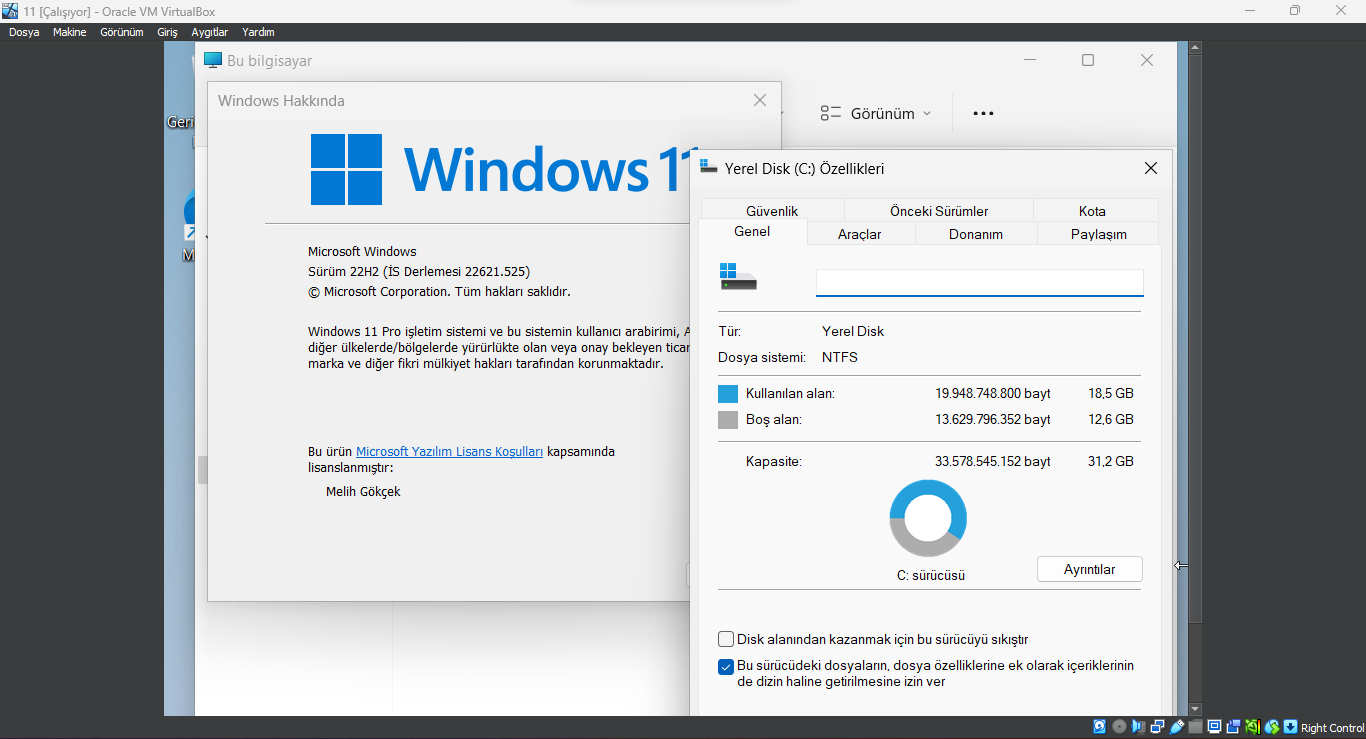Click the Ayrıntılar button
Screen dimensions: 1366x739
coord(1089,569)
